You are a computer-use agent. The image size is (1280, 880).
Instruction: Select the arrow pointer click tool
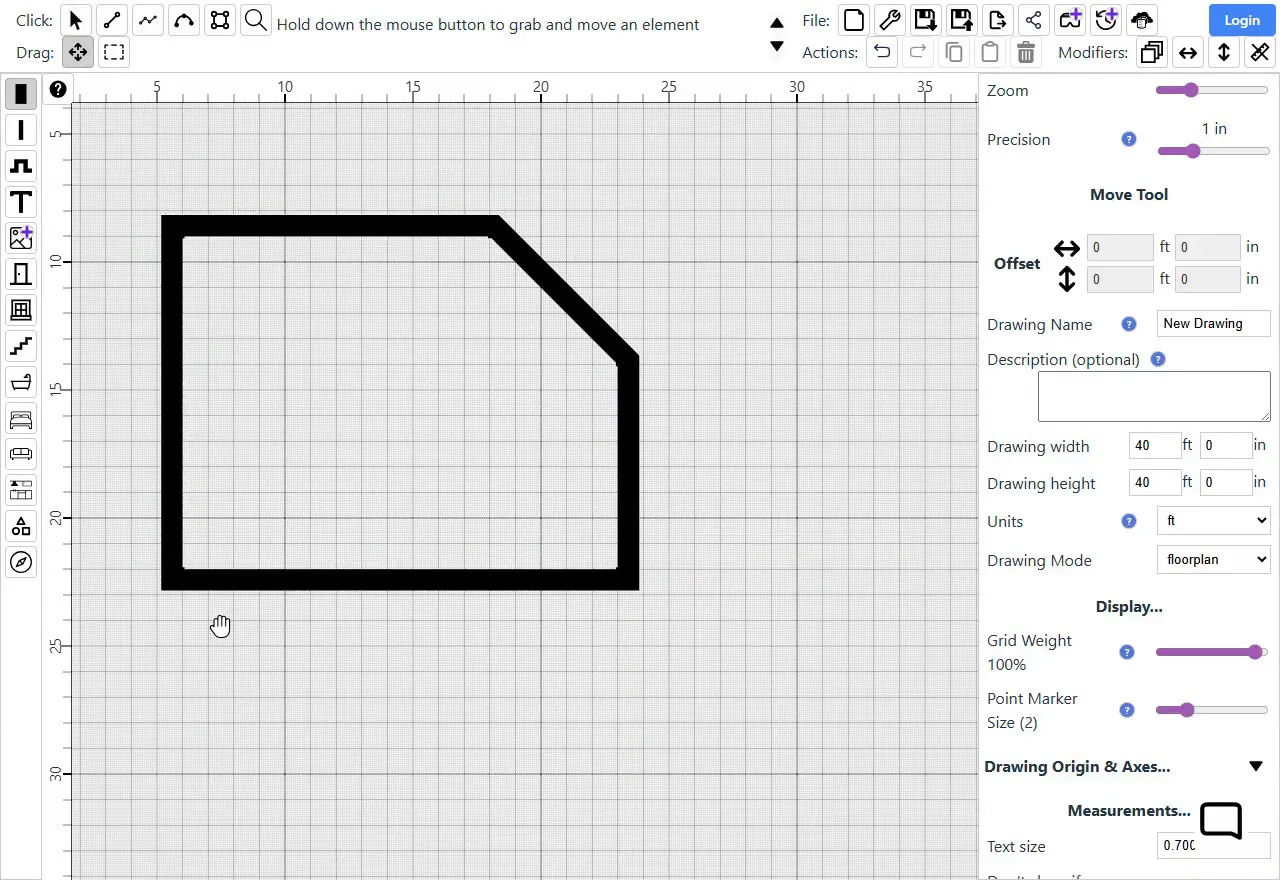tap(76, 20)
